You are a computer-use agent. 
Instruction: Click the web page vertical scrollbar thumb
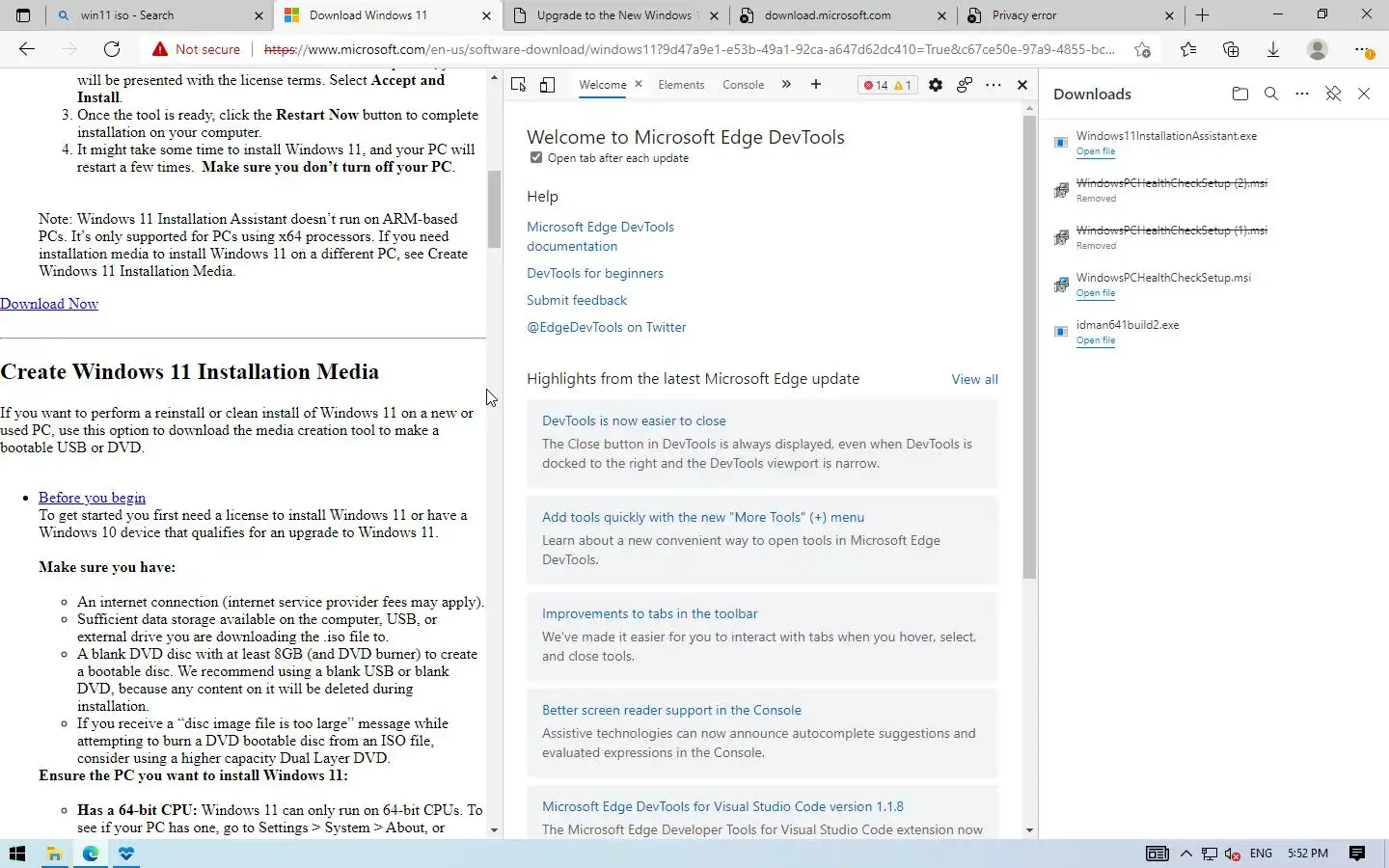[x=494, y=209]
